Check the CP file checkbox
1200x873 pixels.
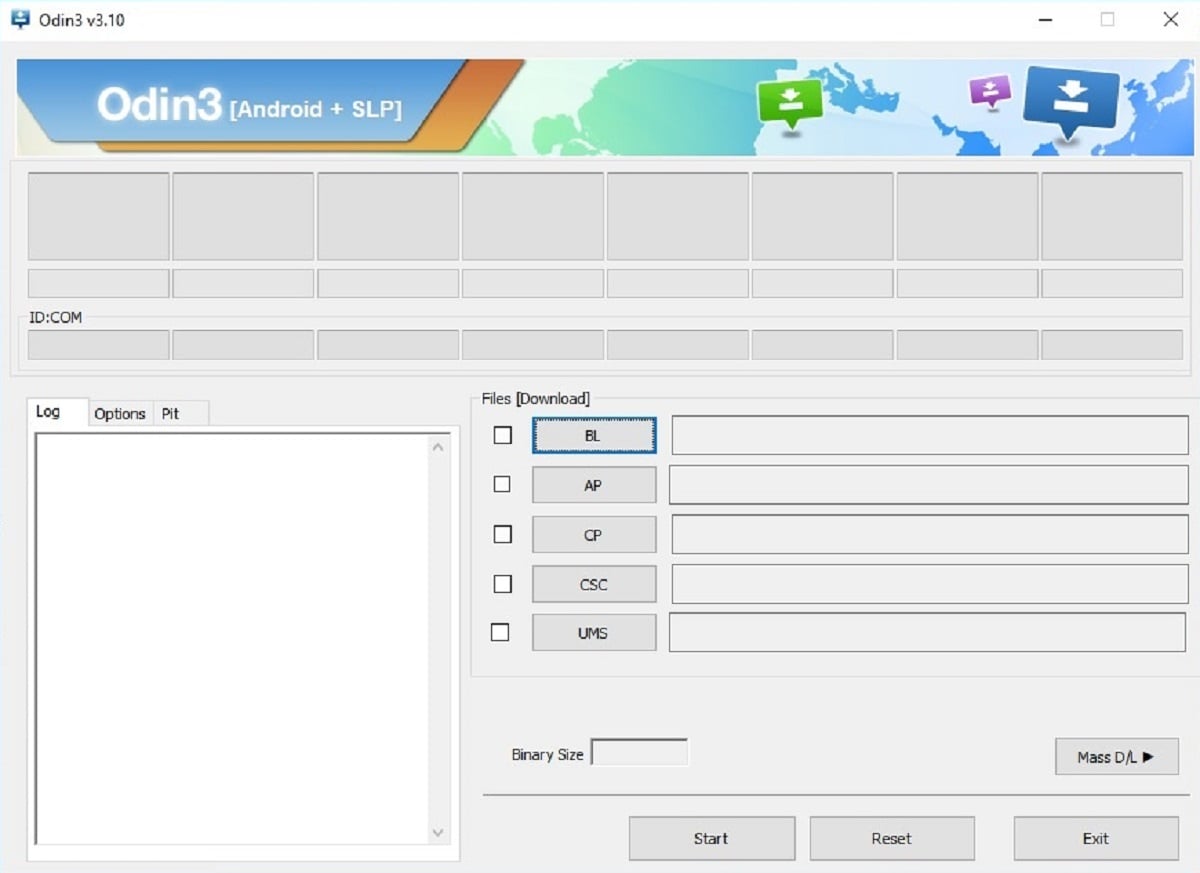(503, 534)
